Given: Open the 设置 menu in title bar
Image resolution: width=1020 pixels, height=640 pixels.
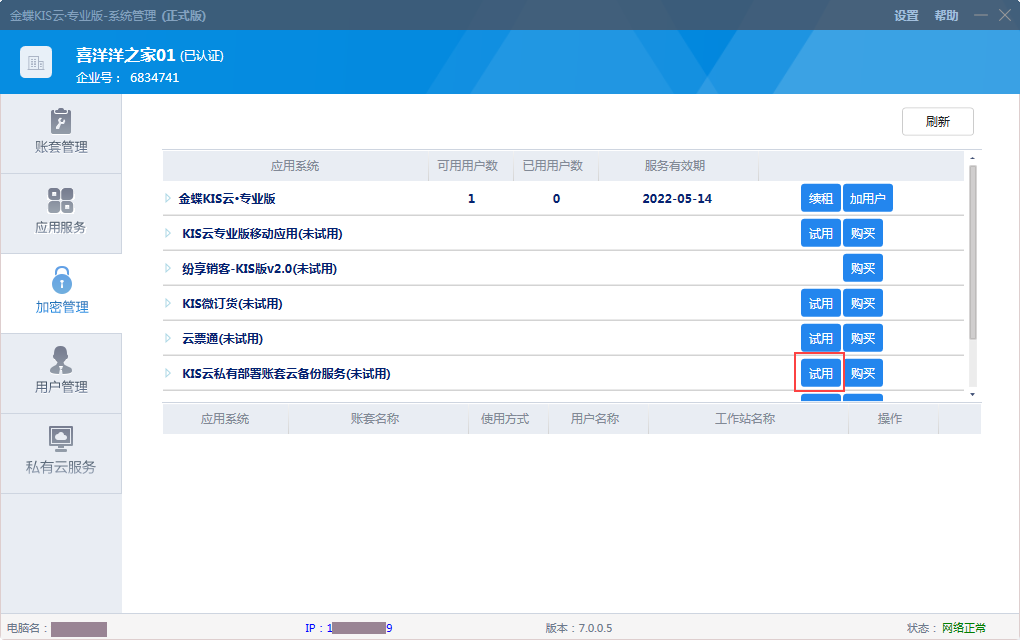Looking at the screenshot, I should pyautogui.click(x=906, y=16).
